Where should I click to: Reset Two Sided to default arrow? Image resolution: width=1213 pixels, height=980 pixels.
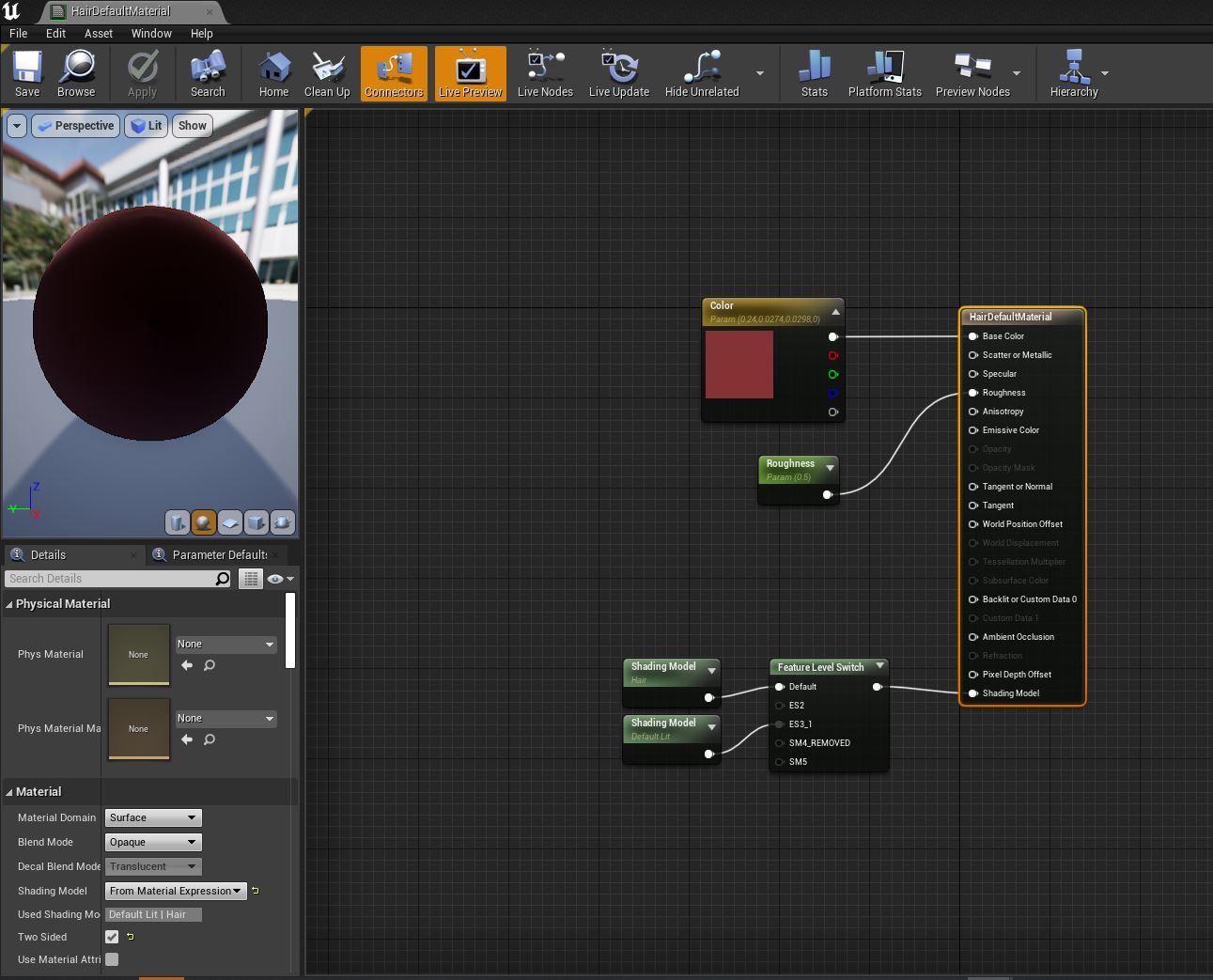tap(130, 937)
